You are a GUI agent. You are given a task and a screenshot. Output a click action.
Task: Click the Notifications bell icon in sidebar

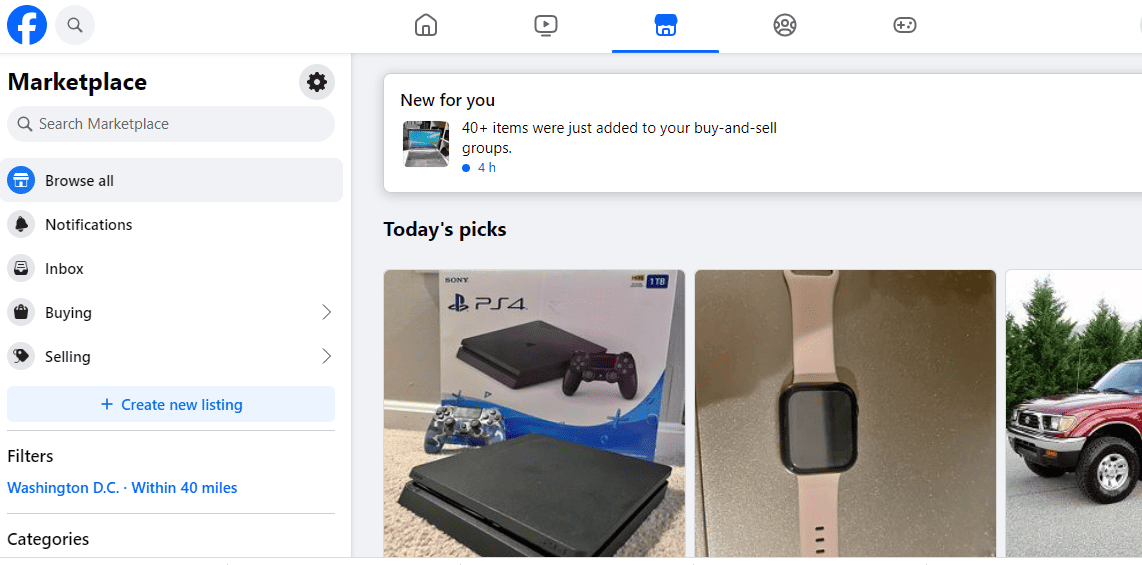pos(21,224)
